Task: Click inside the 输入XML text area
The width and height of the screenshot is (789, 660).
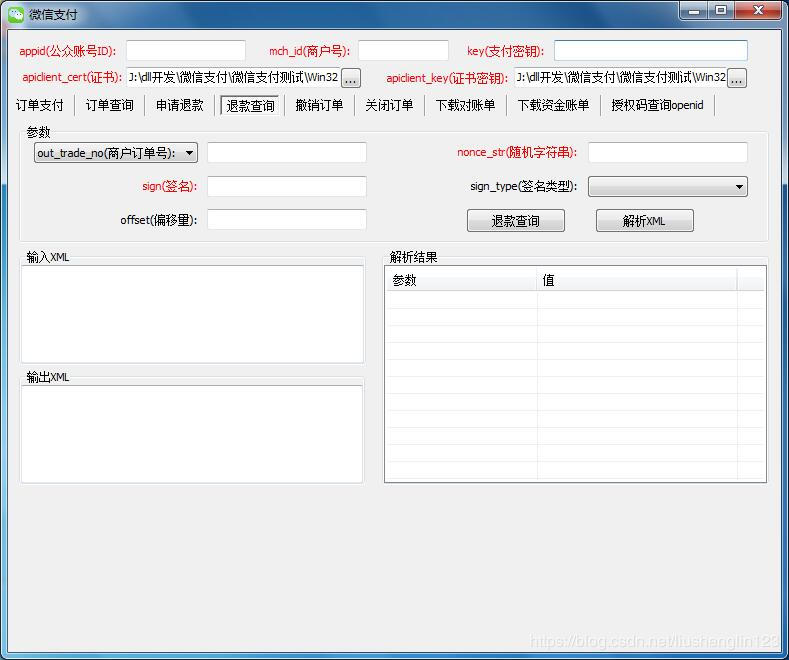Action: (192, 314)
